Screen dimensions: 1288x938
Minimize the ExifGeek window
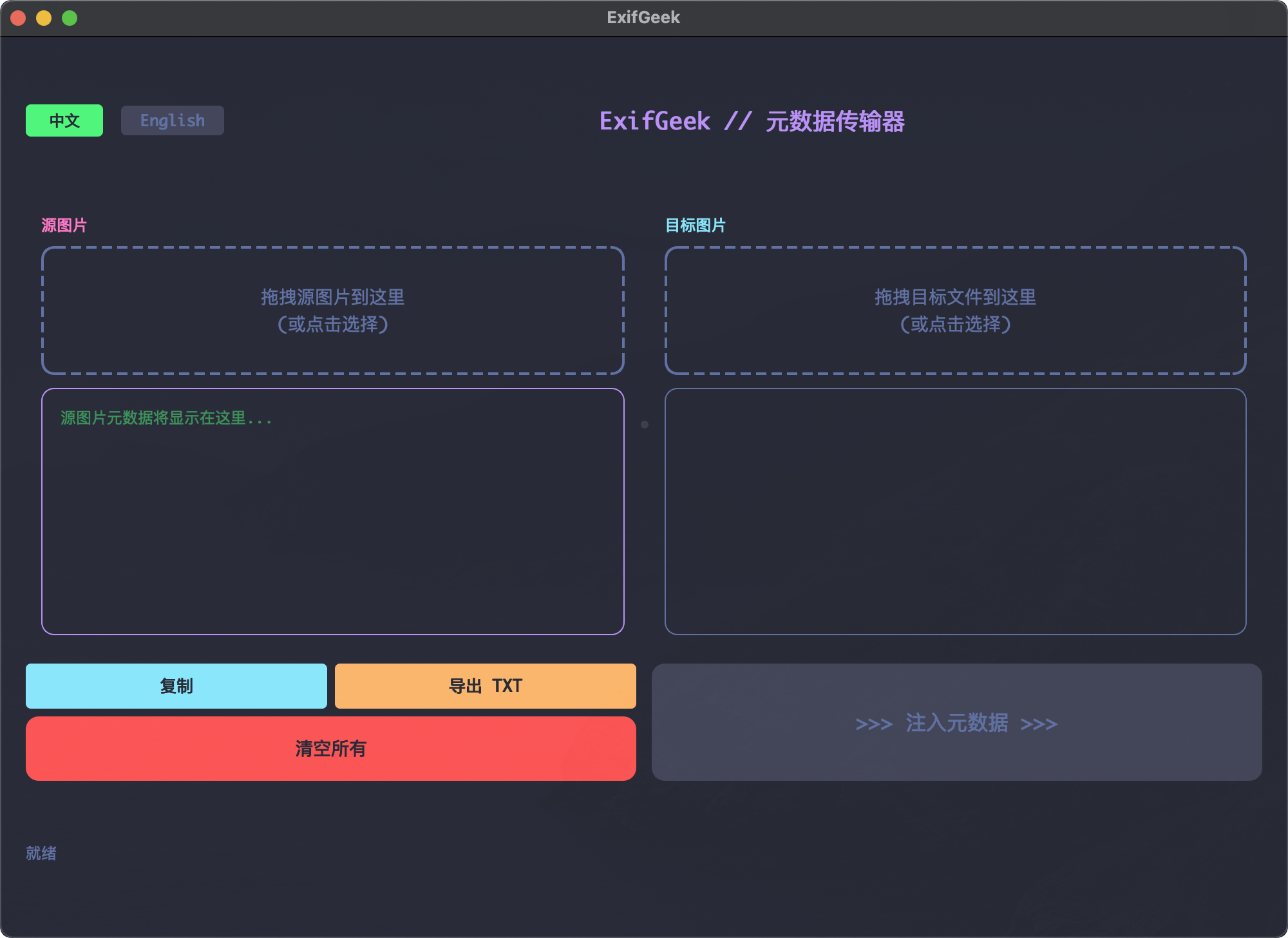(x=44, y=18)
